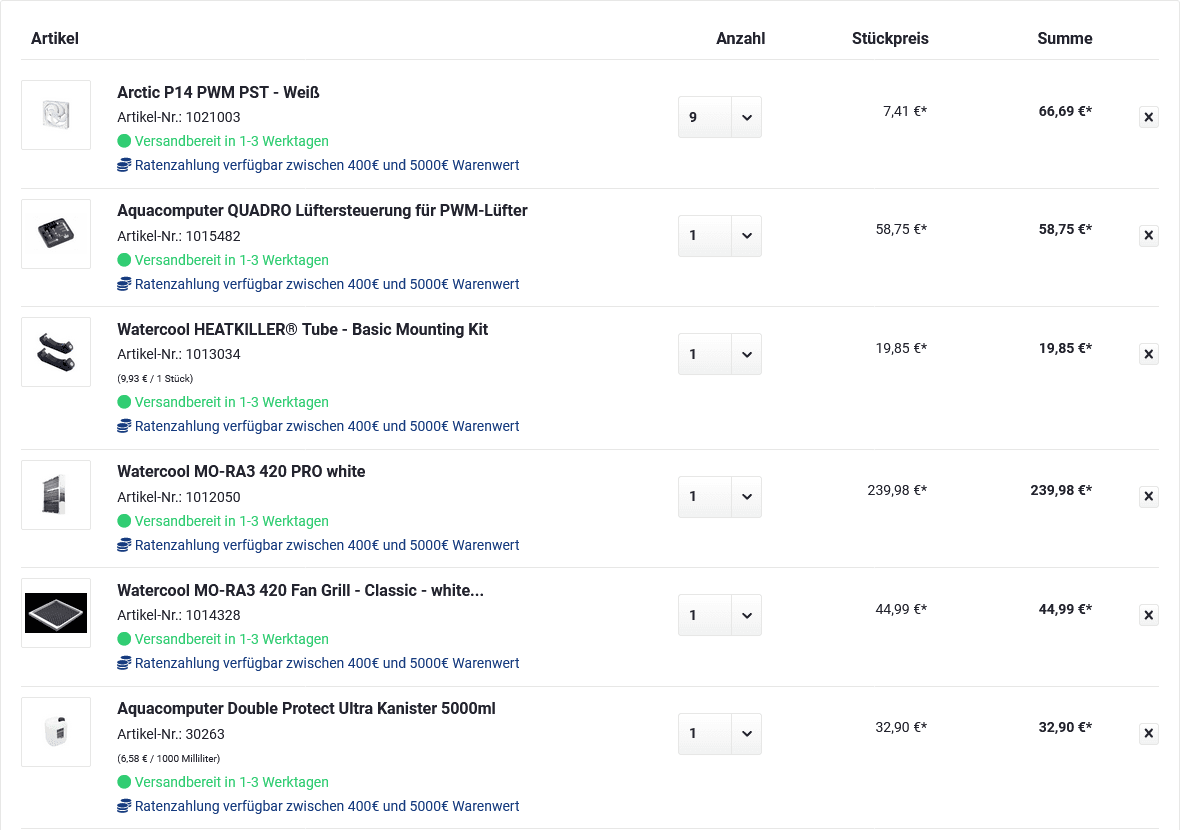Screen dimensions: 1180x830
Task: Click the HEATKILLER mounting kit thumbnail
Action: (x=56, y=352)
